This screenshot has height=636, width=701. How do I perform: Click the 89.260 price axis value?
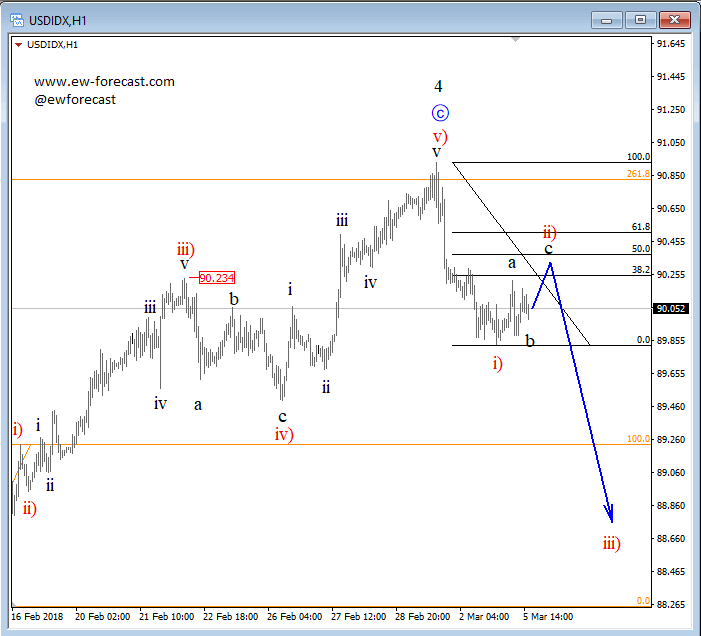tap(671, 439)
